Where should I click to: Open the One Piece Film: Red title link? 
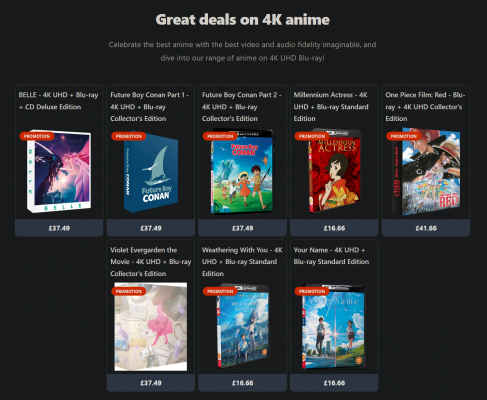pos(425,107)
